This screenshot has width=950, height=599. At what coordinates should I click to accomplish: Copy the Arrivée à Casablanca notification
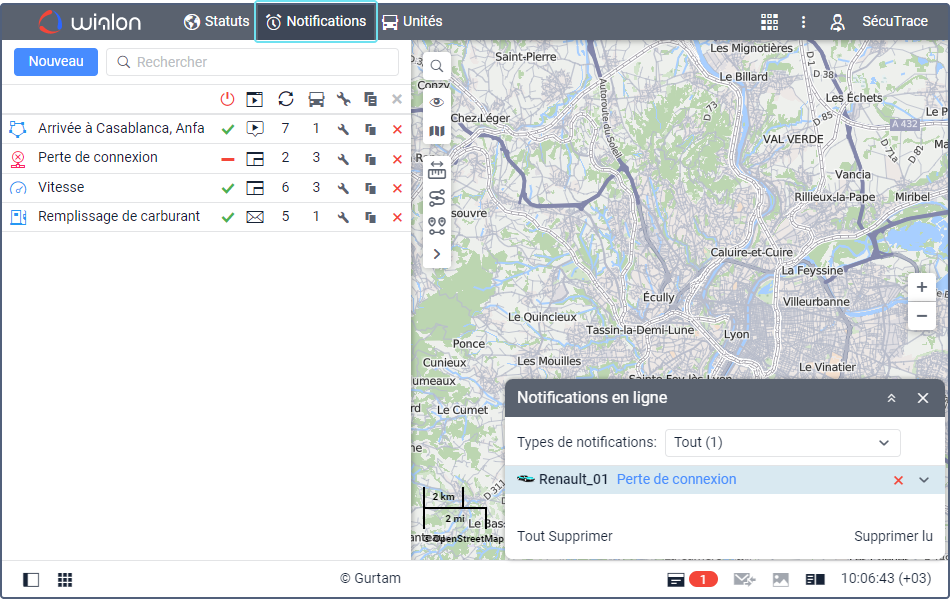click(x=370, y=129)
